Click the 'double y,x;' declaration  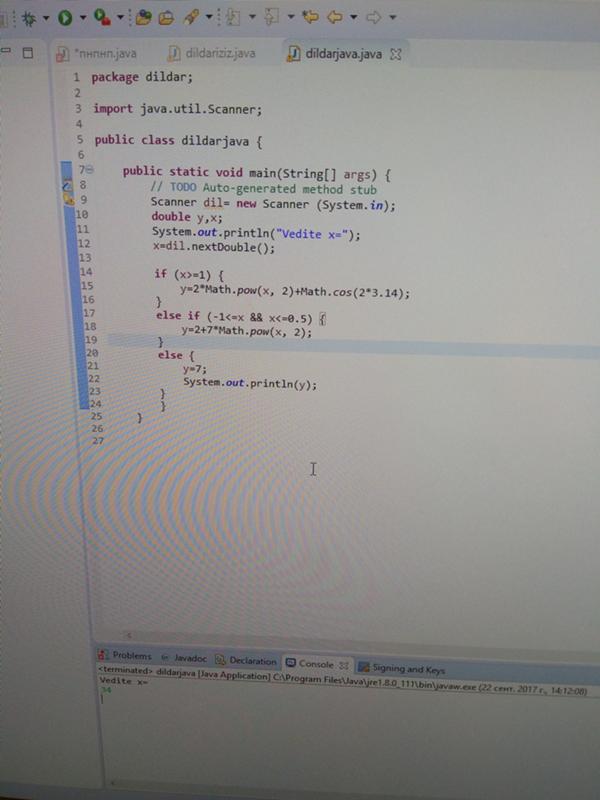pyautogui.click(x=187, y=218)
